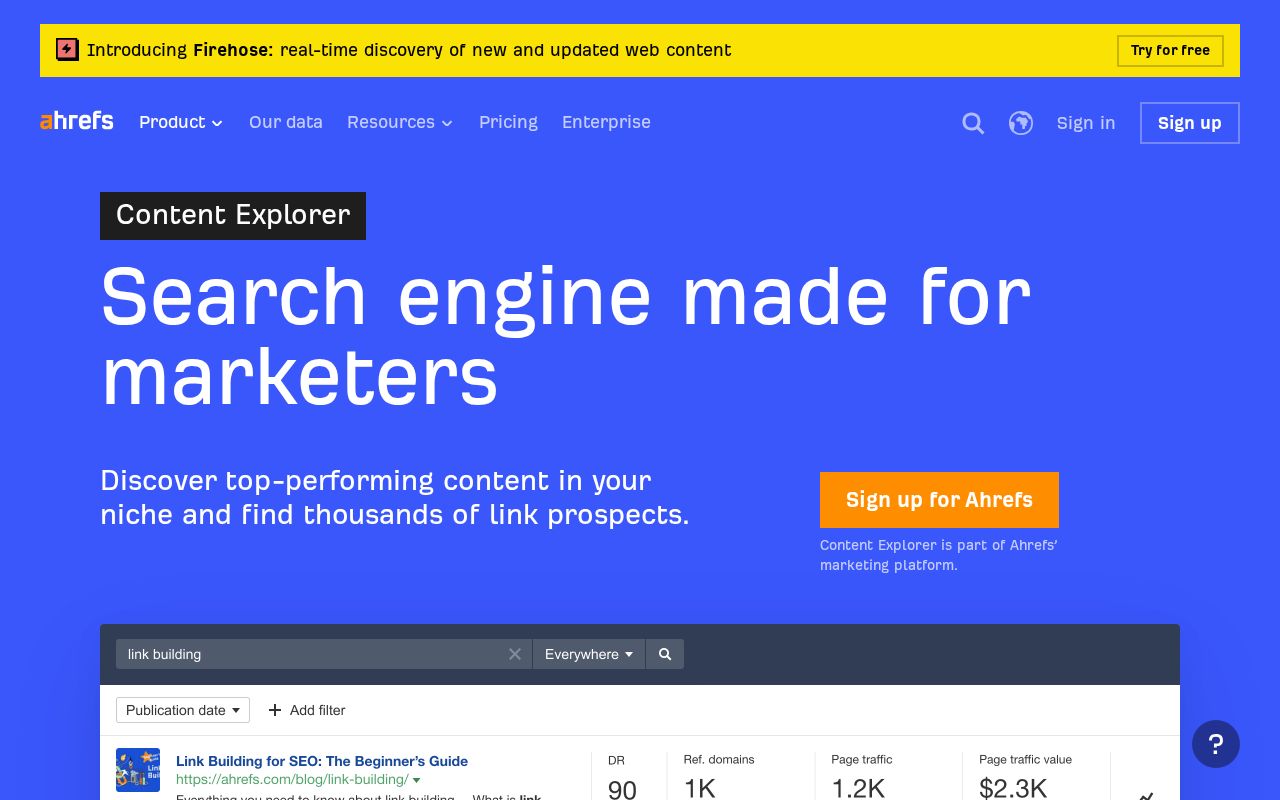The height and width of the screenshot is (800, 1280).
Task: Click the DR 90 value
Action: [x=622, y=789]
